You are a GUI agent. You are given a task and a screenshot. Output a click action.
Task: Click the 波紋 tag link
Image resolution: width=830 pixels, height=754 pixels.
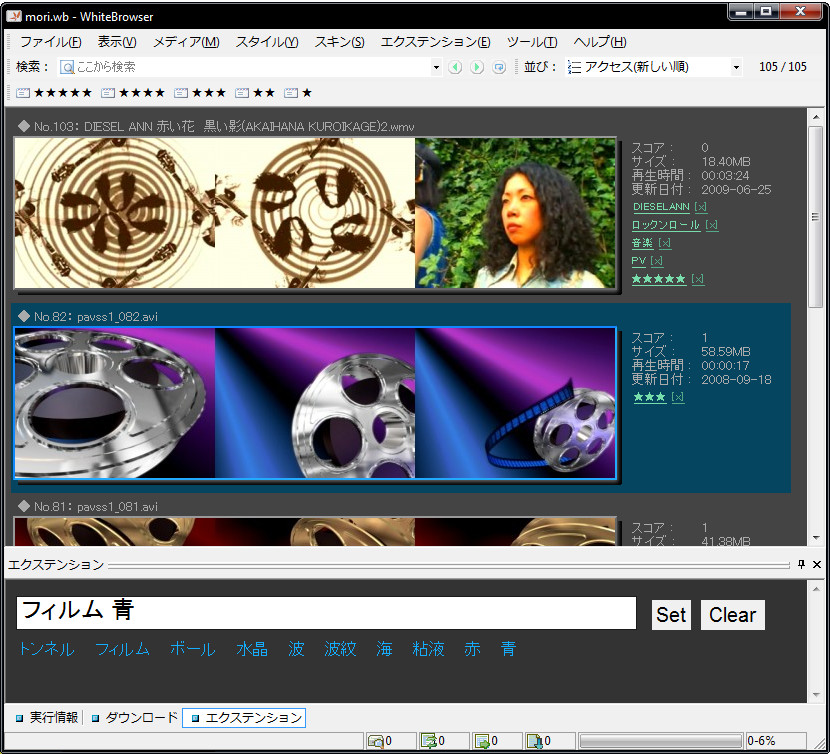click(x=340, y=649)
